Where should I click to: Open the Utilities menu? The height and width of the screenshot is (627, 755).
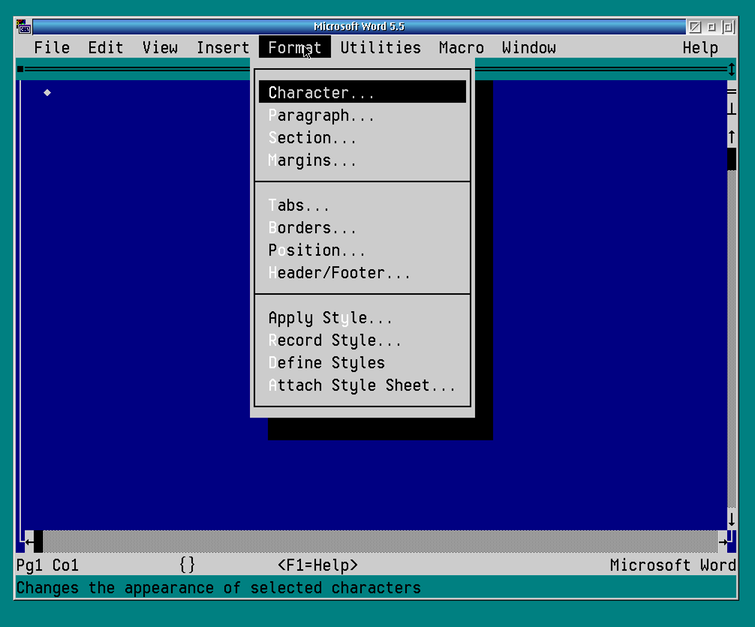[380, 48]
